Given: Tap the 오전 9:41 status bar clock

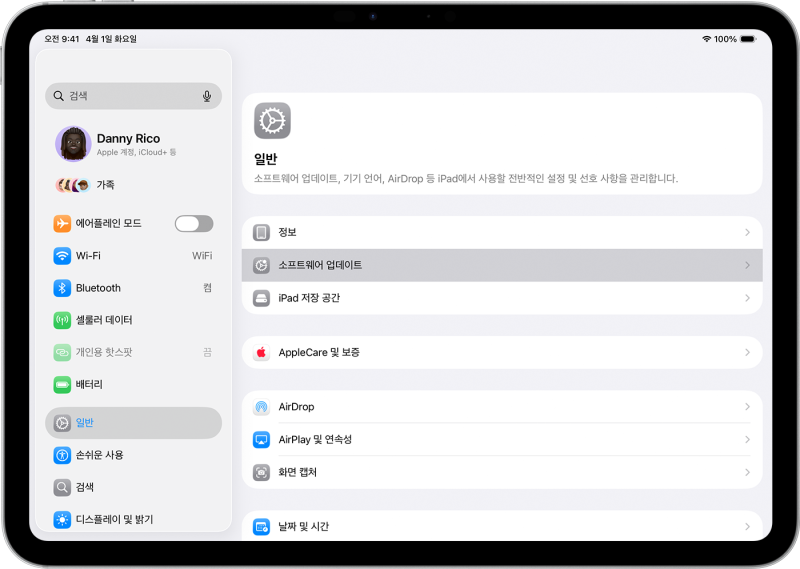Looking at the screenshot, I should (x=62, y=39).
